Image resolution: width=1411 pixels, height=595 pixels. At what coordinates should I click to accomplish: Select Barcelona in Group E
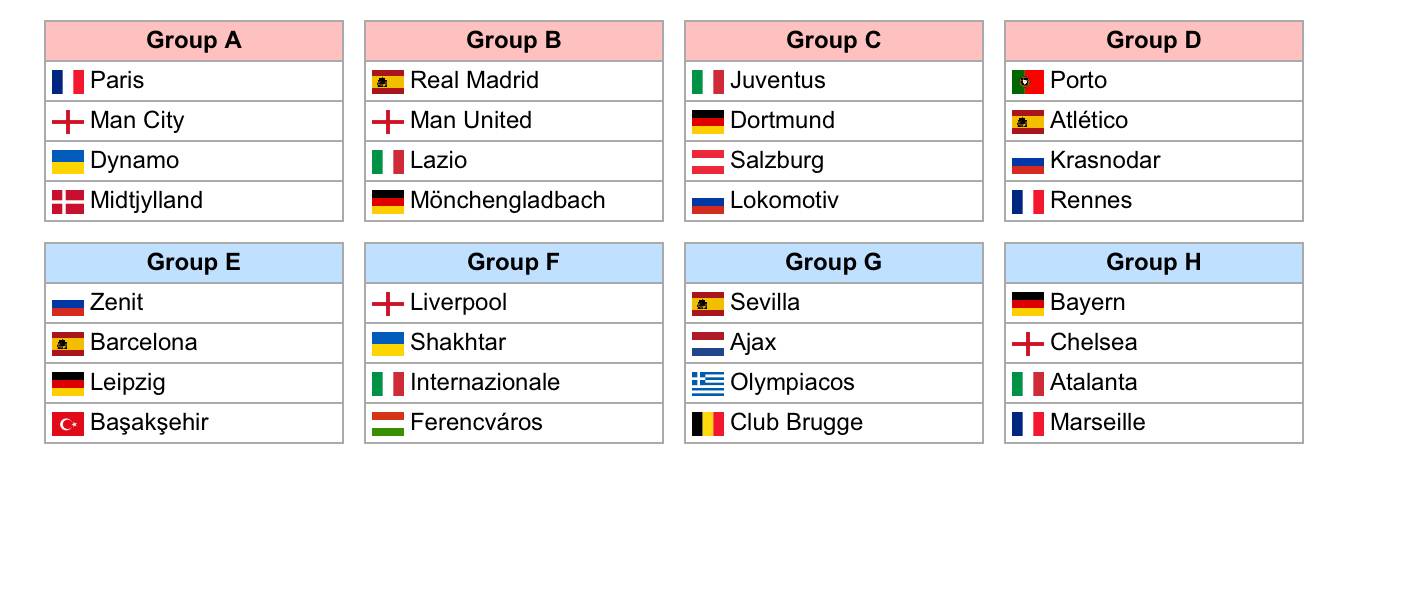pos(143,343)
